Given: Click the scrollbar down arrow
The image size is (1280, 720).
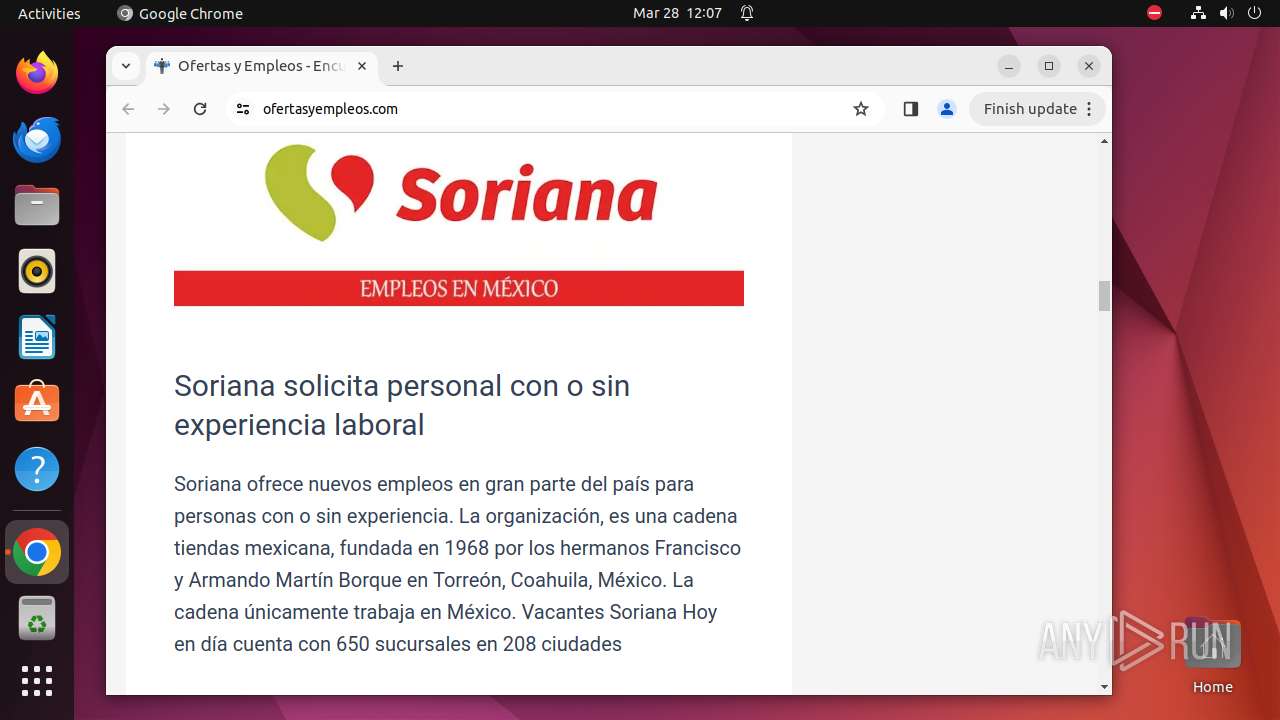Looking at the screenshot, I should point(1104,687).
